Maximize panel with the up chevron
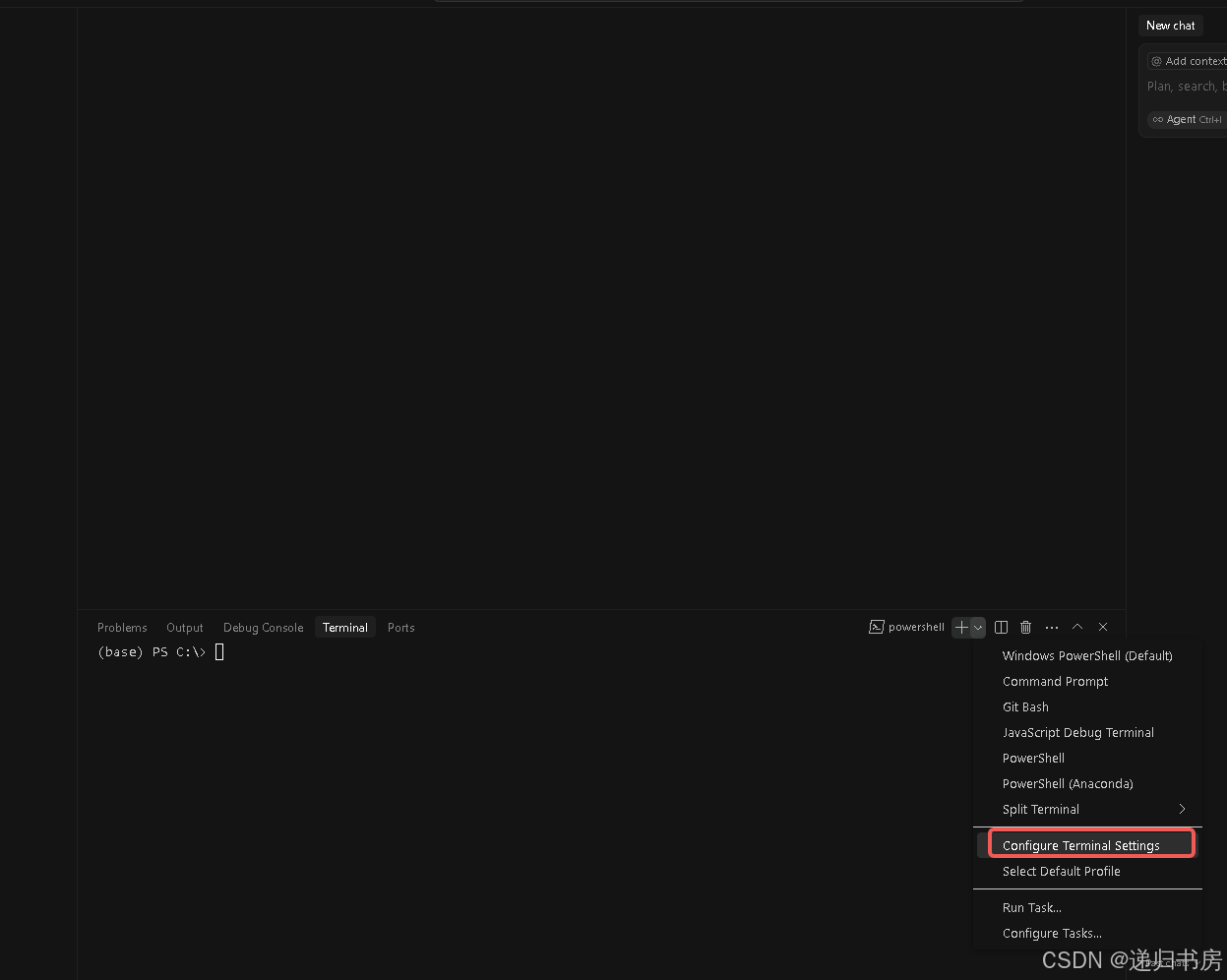 click(x=1077, y=627)
